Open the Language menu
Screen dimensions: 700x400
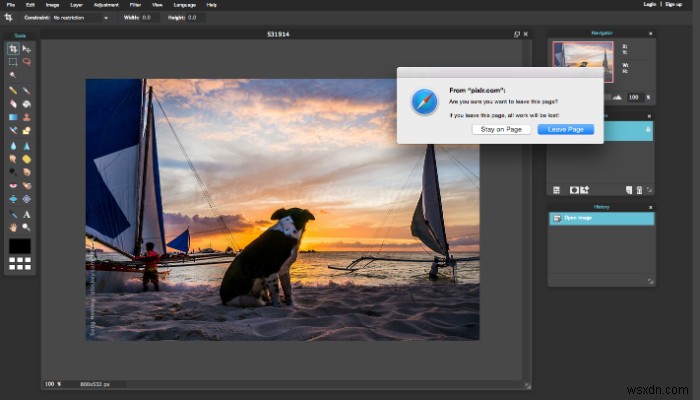186,5
